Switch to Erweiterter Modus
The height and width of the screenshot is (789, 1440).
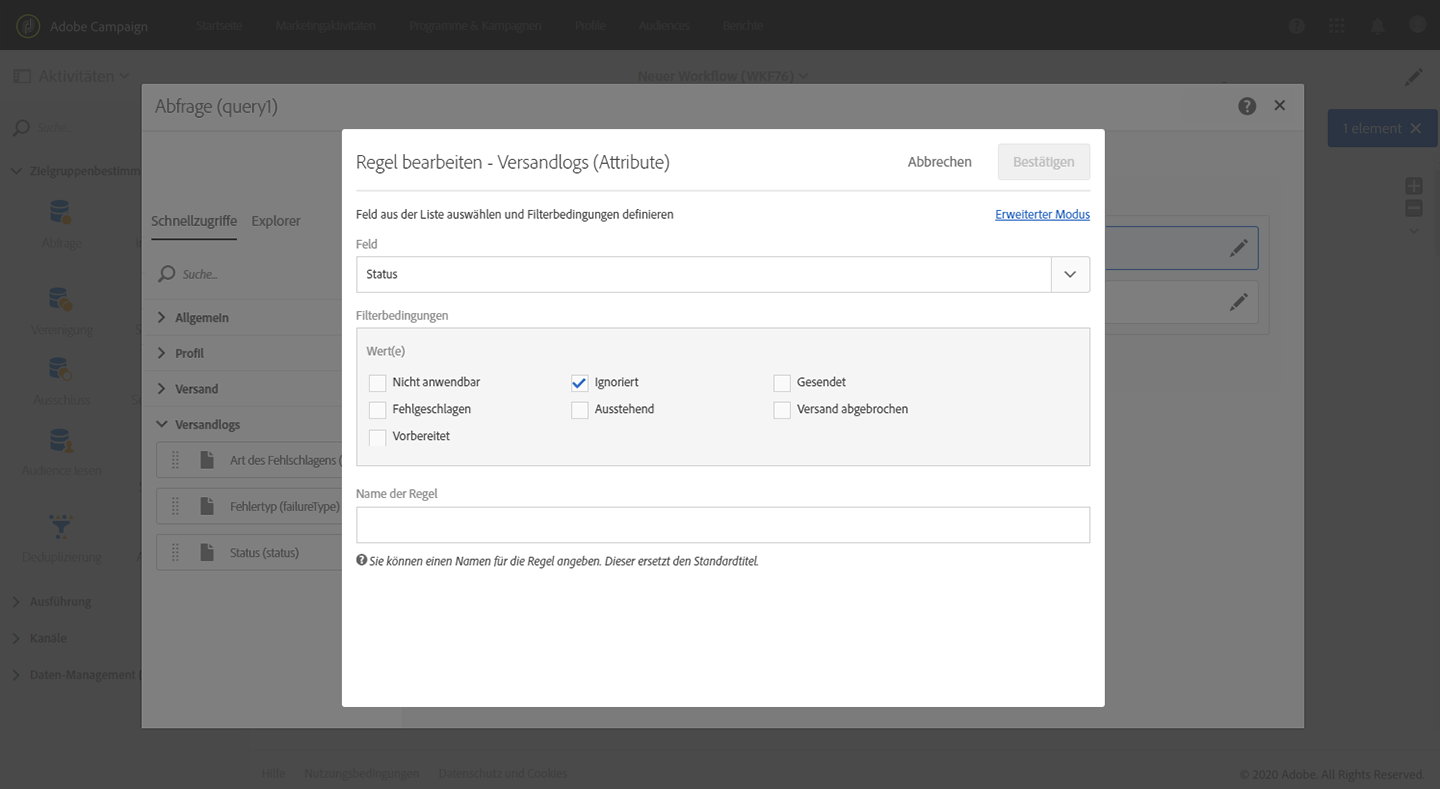(1042, 214)
